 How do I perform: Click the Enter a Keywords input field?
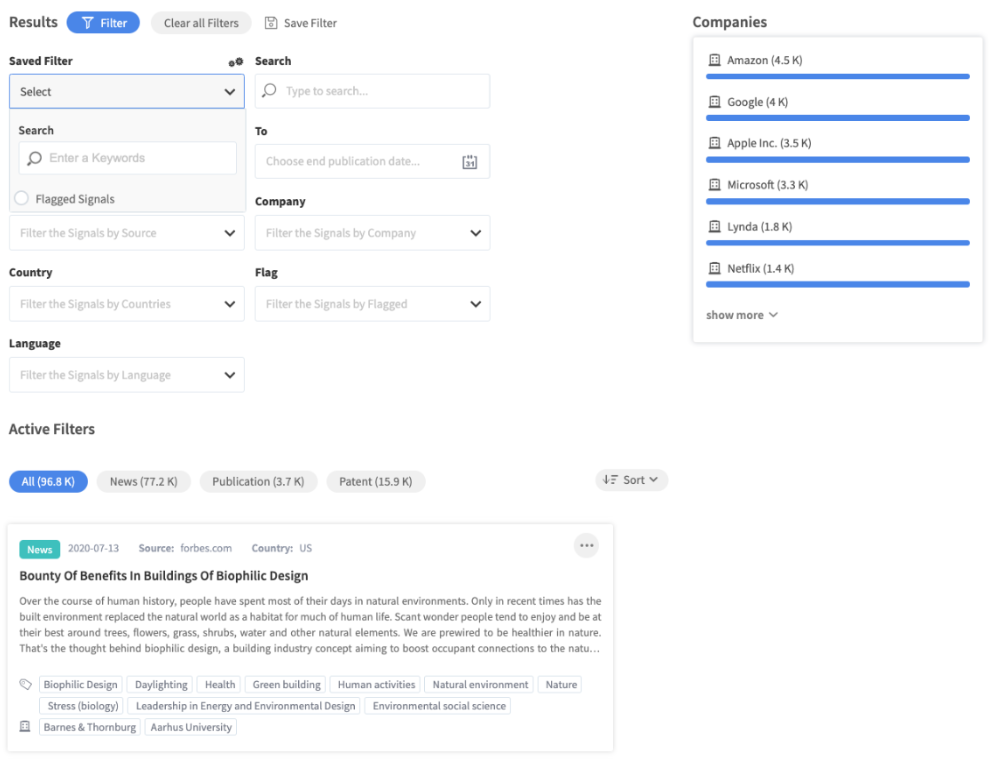point(138,158)
